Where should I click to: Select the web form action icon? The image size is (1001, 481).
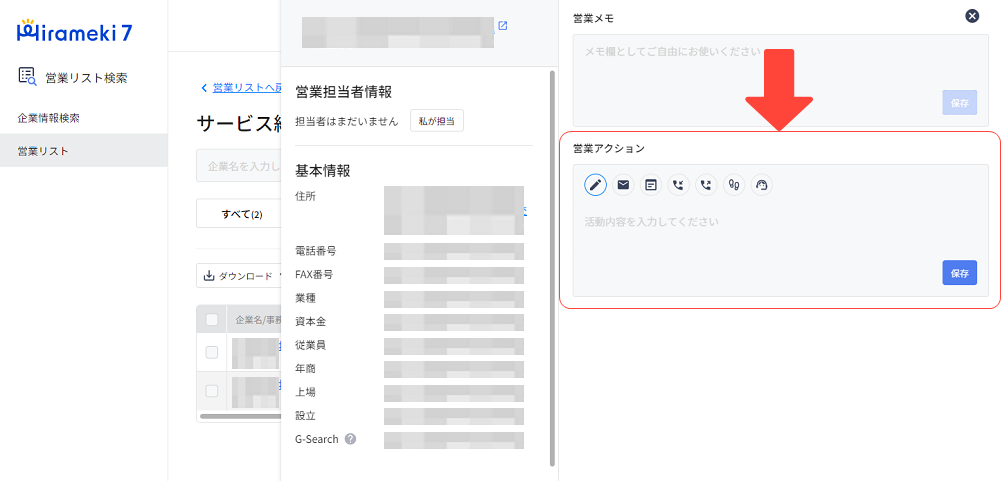point(651,185)
